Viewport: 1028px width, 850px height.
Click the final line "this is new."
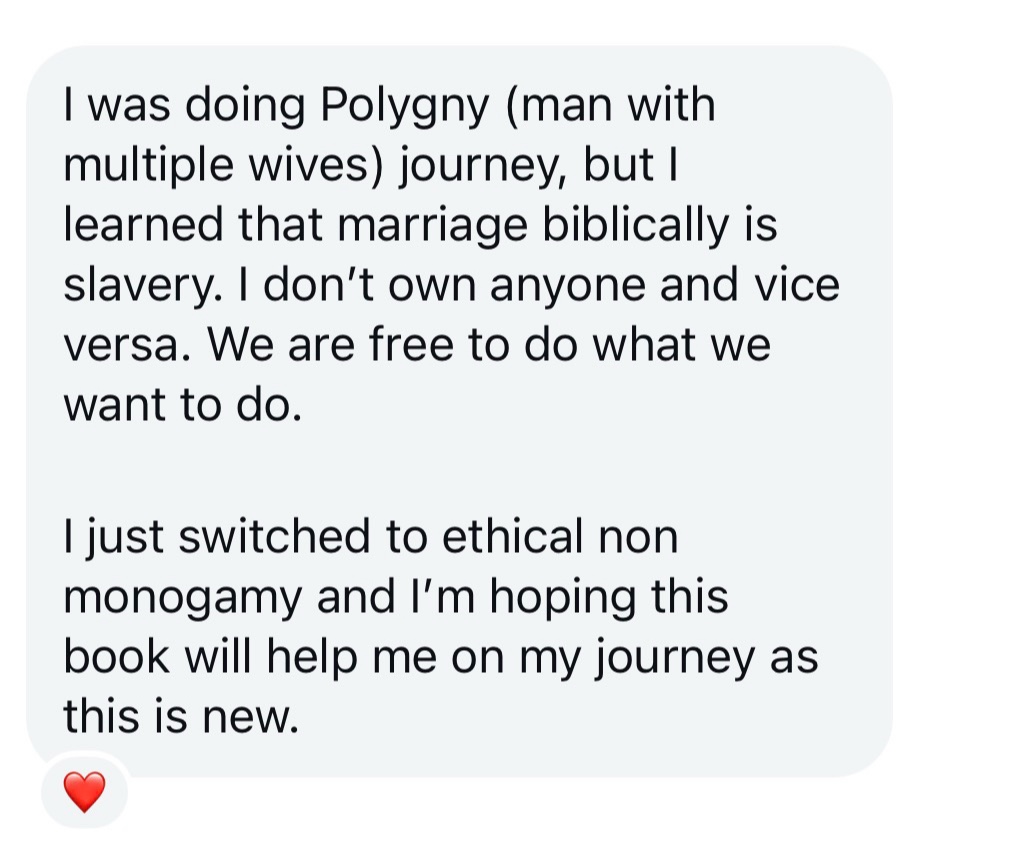[181, 717]
